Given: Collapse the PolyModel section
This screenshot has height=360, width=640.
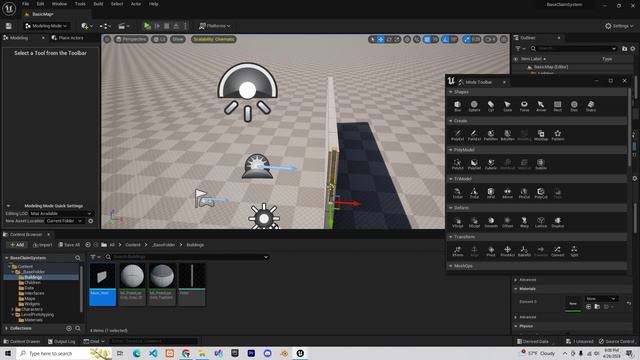Looking at the screenshot, I should (451, 150).
